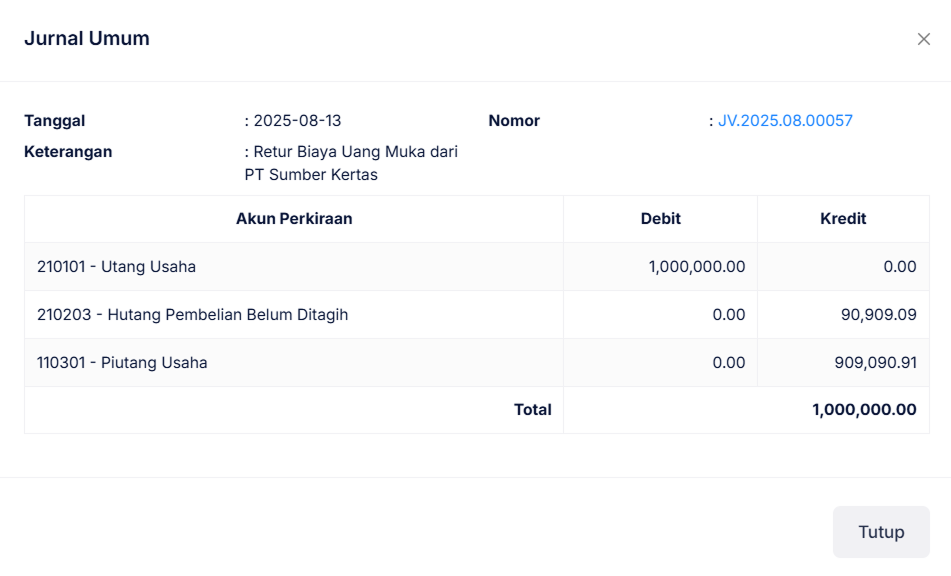The height and width of the screenshot is (576, 951).
Task: Select the 210101 - Utang Usaha account row
Action: [116, 267]
